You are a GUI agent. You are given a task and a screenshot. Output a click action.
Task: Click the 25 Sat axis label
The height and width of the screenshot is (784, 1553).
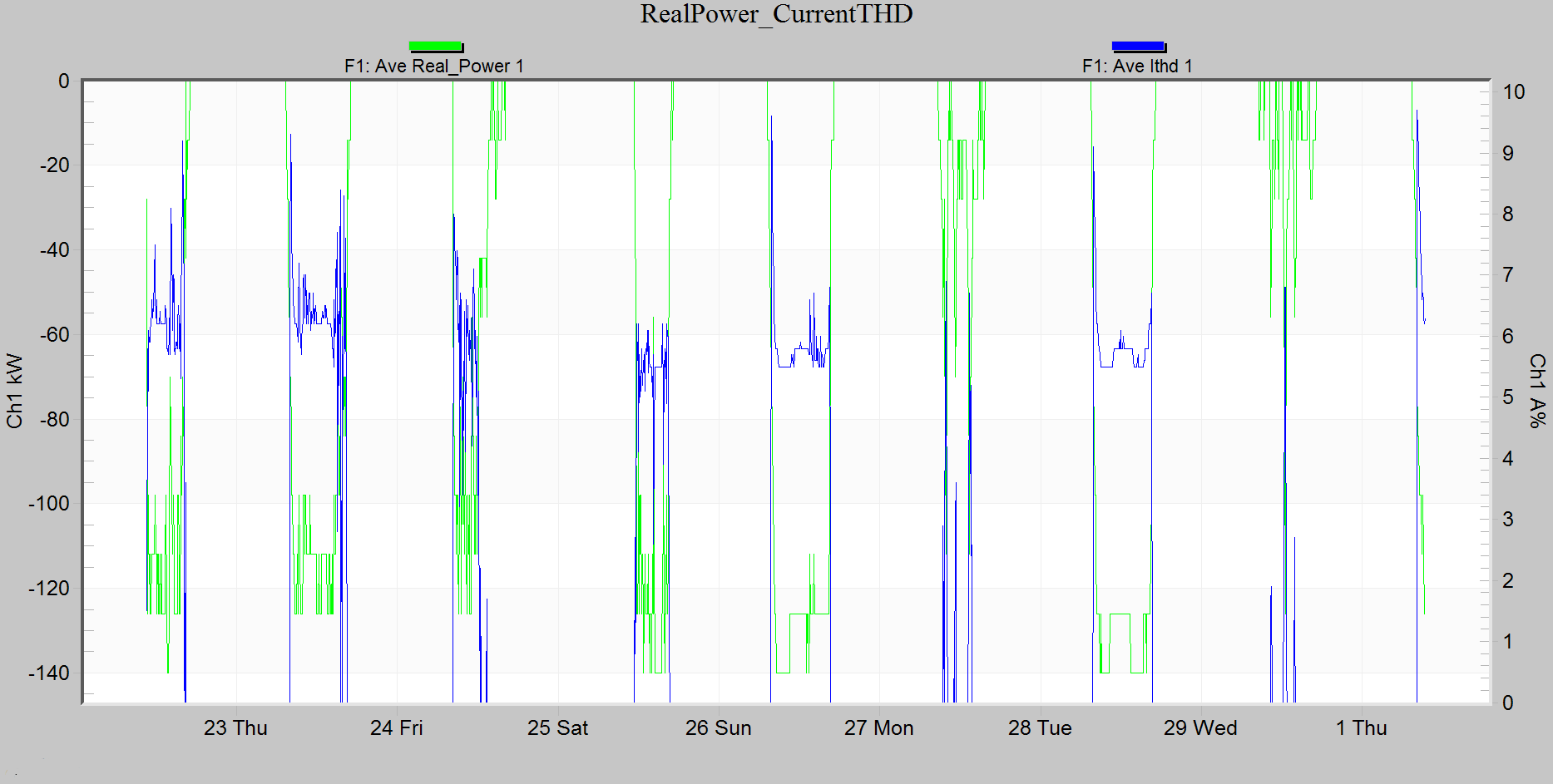(x=558, y=728)
